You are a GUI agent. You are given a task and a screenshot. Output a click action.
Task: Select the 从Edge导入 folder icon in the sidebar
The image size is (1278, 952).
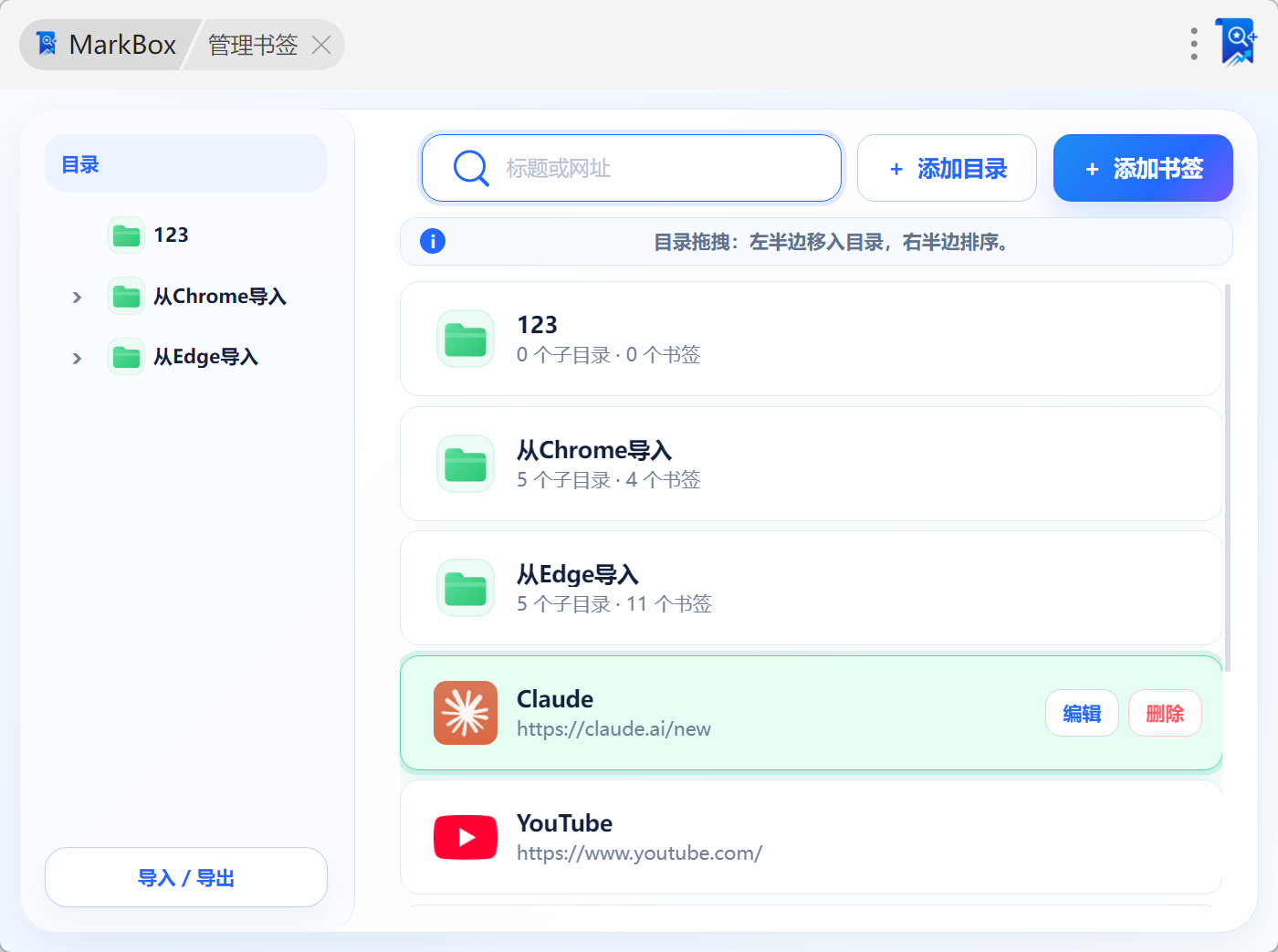tap(126, 357)
